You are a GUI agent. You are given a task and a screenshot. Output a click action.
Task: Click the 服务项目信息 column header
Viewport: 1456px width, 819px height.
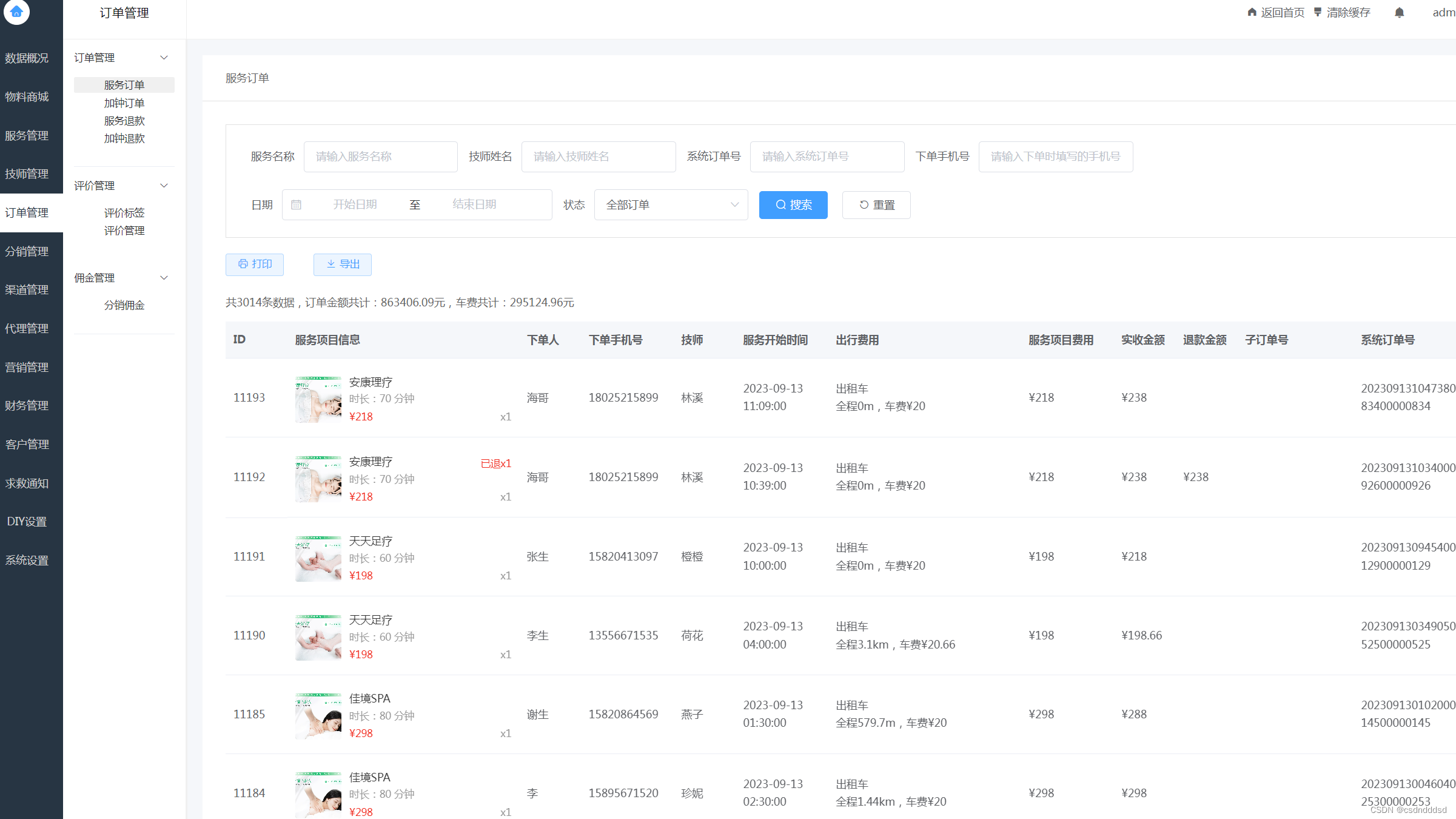point(327,340)
